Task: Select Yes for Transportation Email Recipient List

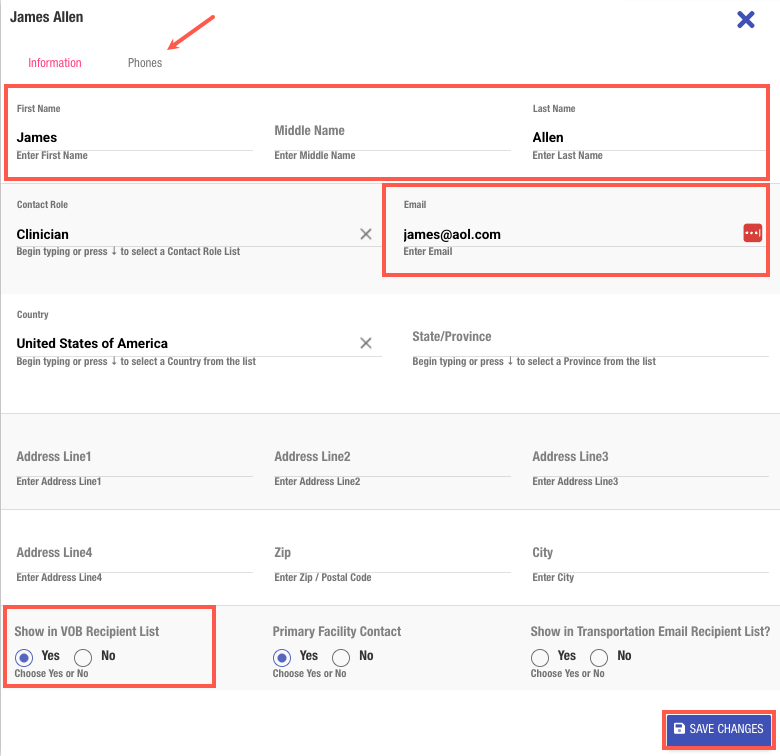Action: tap(540, 657)
